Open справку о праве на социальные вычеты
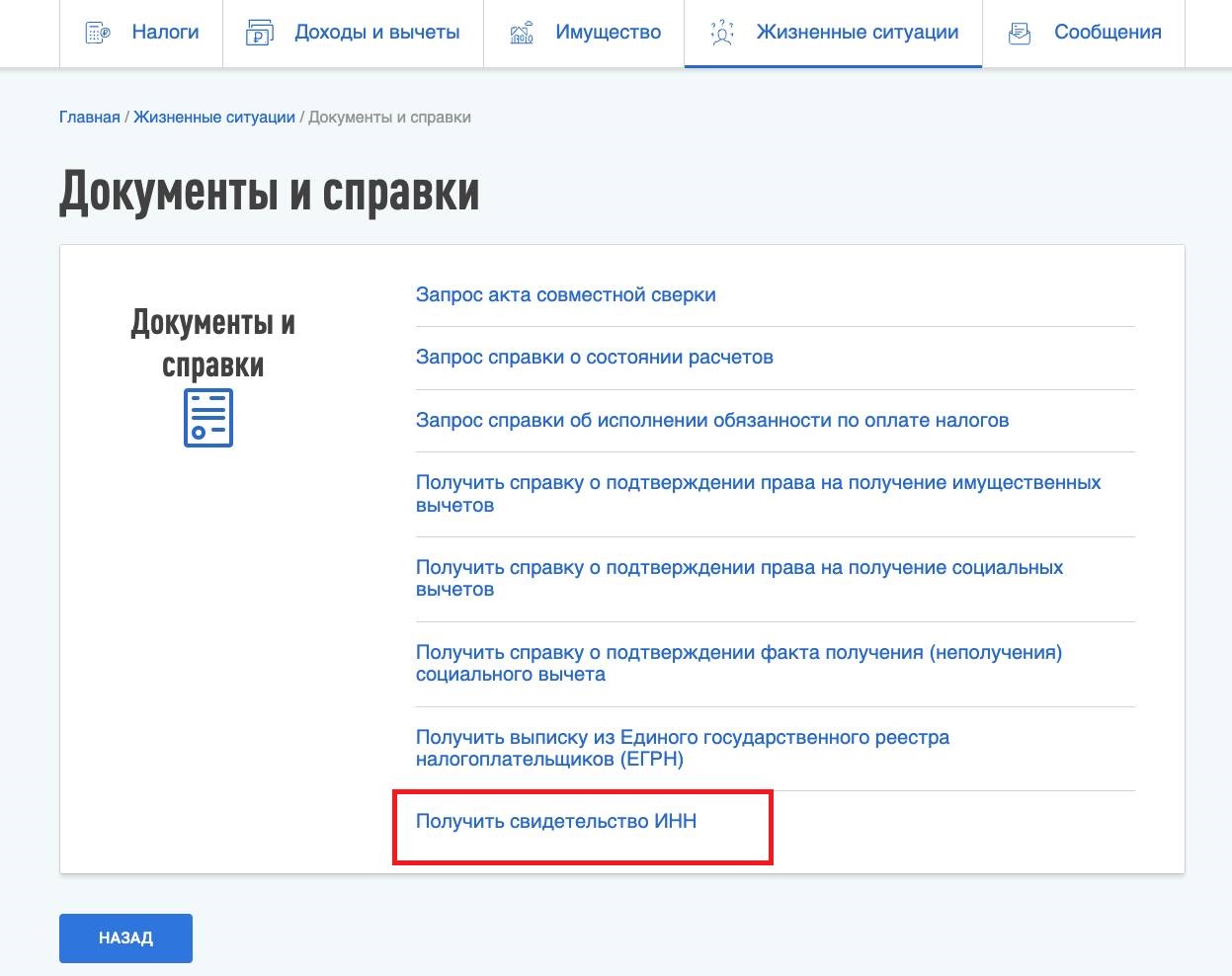 point(738,578)
